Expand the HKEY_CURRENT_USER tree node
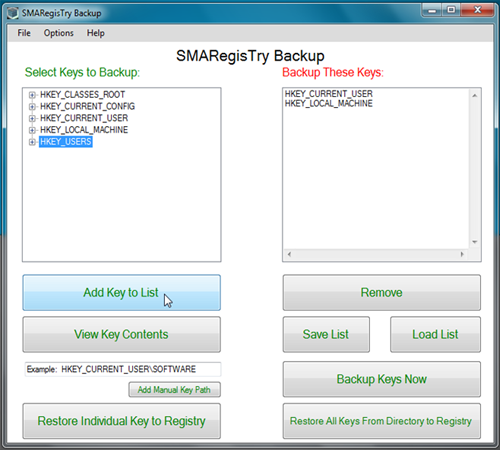This screenshot has height=450, width=500. 32,118
